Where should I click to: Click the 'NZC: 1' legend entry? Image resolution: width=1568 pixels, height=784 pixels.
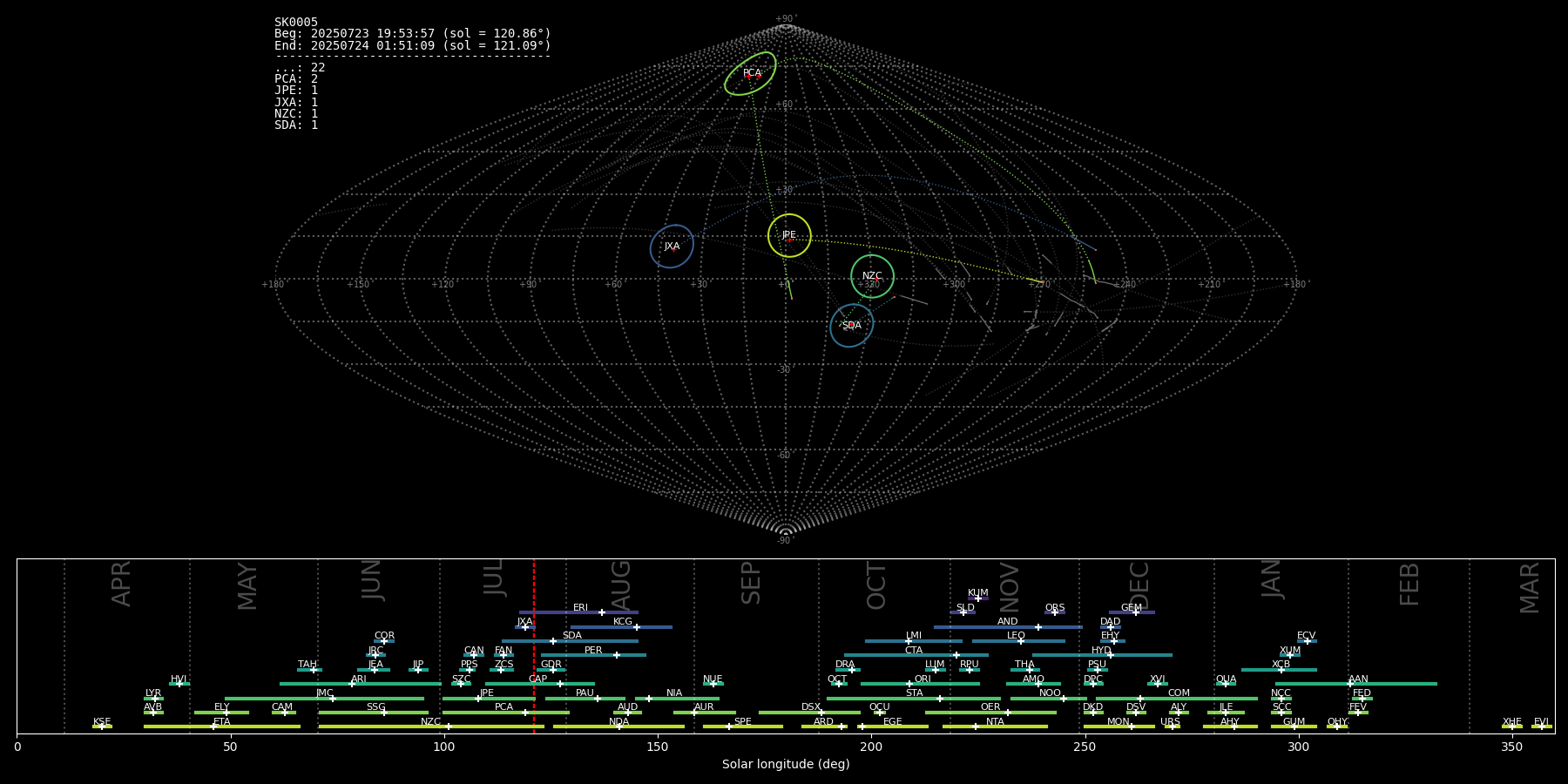(296, 114)
